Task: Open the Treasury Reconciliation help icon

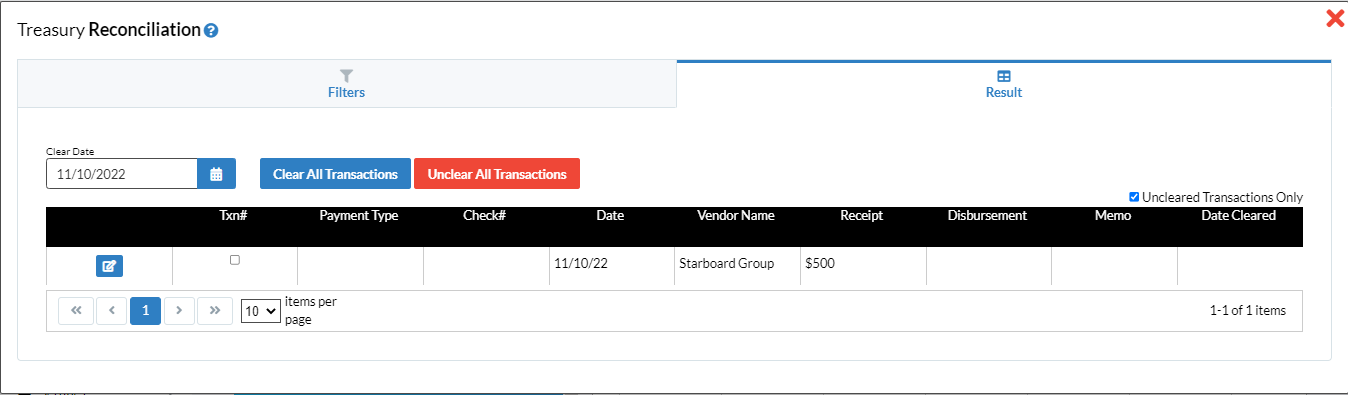Action: pos(211,31)
